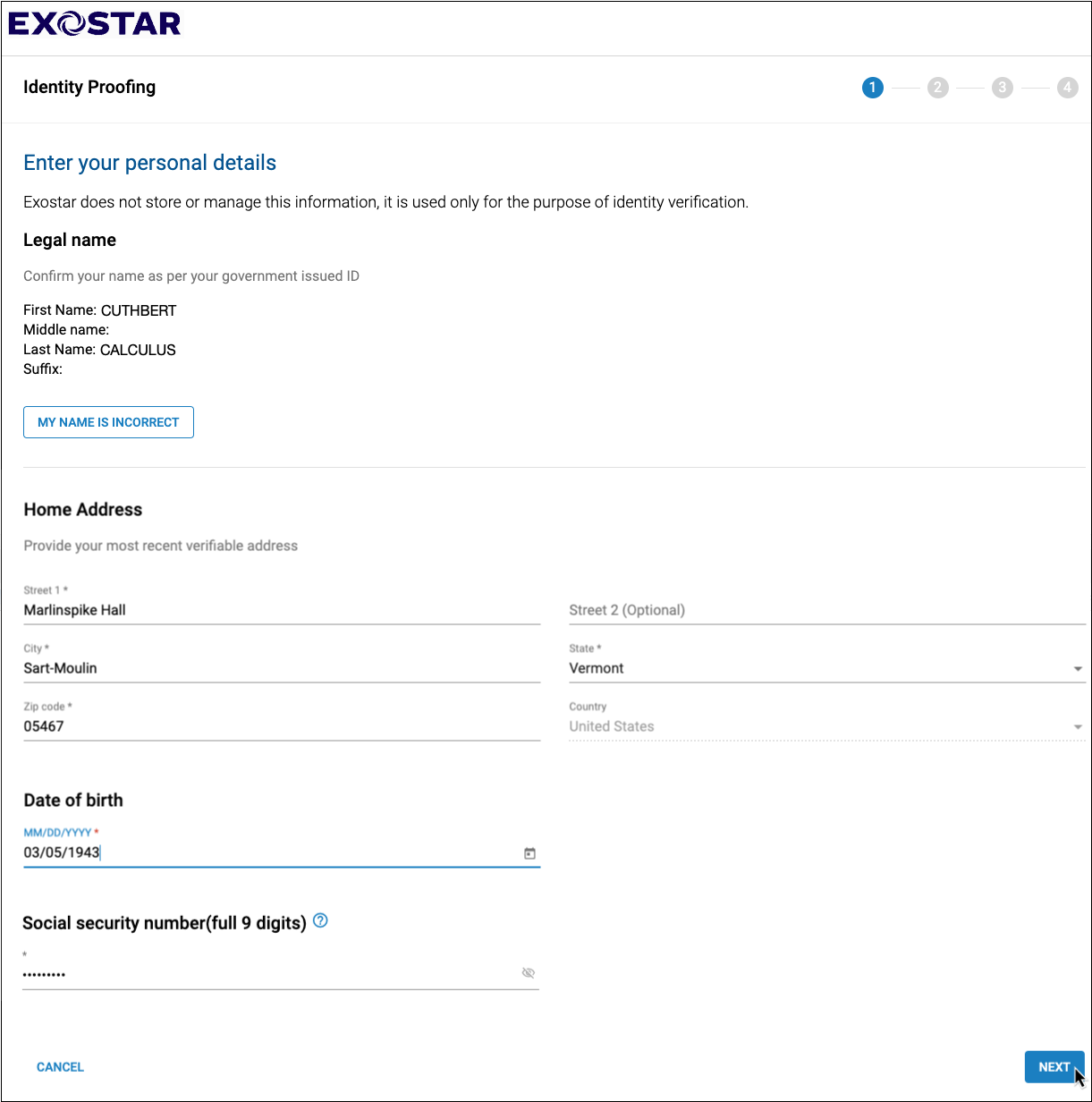Click the Identity Proofing page heading
This screenshot has height=1102, width=1092.
pos(89,88)
